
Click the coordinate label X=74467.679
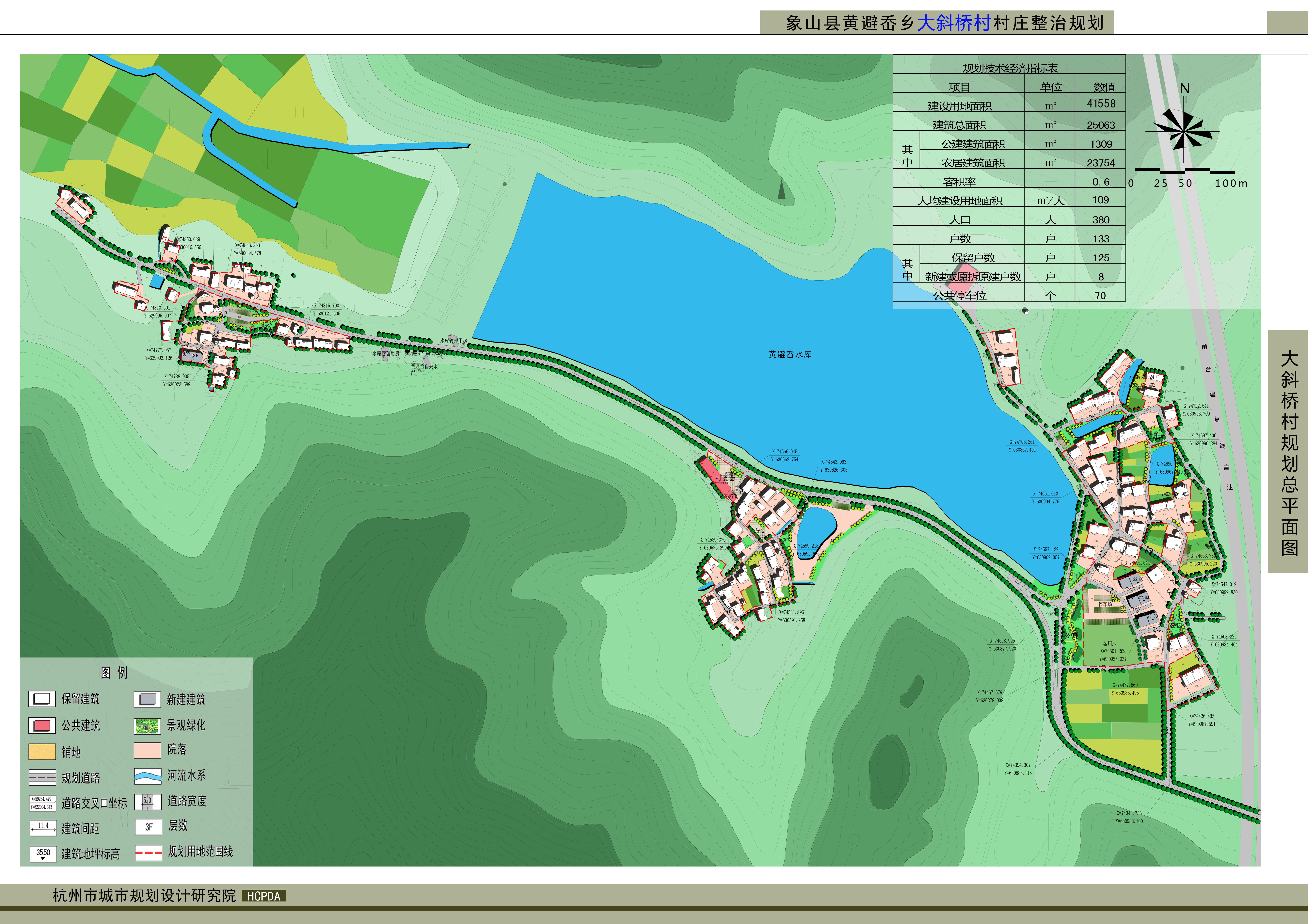pos(990,693)
